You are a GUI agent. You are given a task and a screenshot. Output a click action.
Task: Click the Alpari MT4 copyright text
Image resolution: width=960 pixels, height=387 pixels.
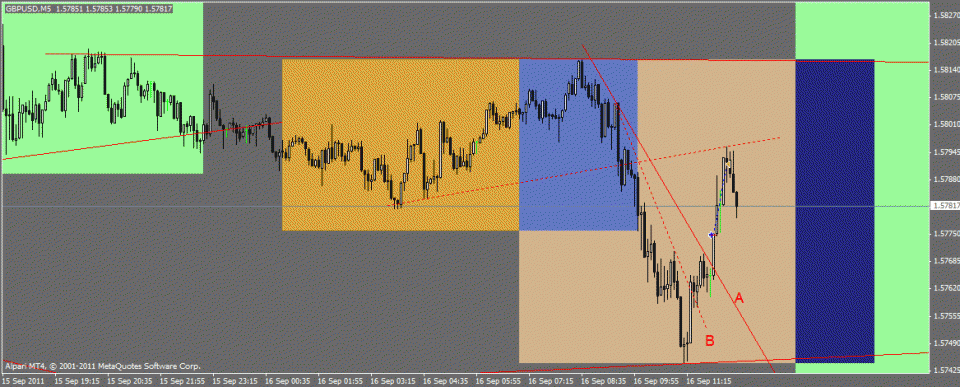tap(102, 367)
